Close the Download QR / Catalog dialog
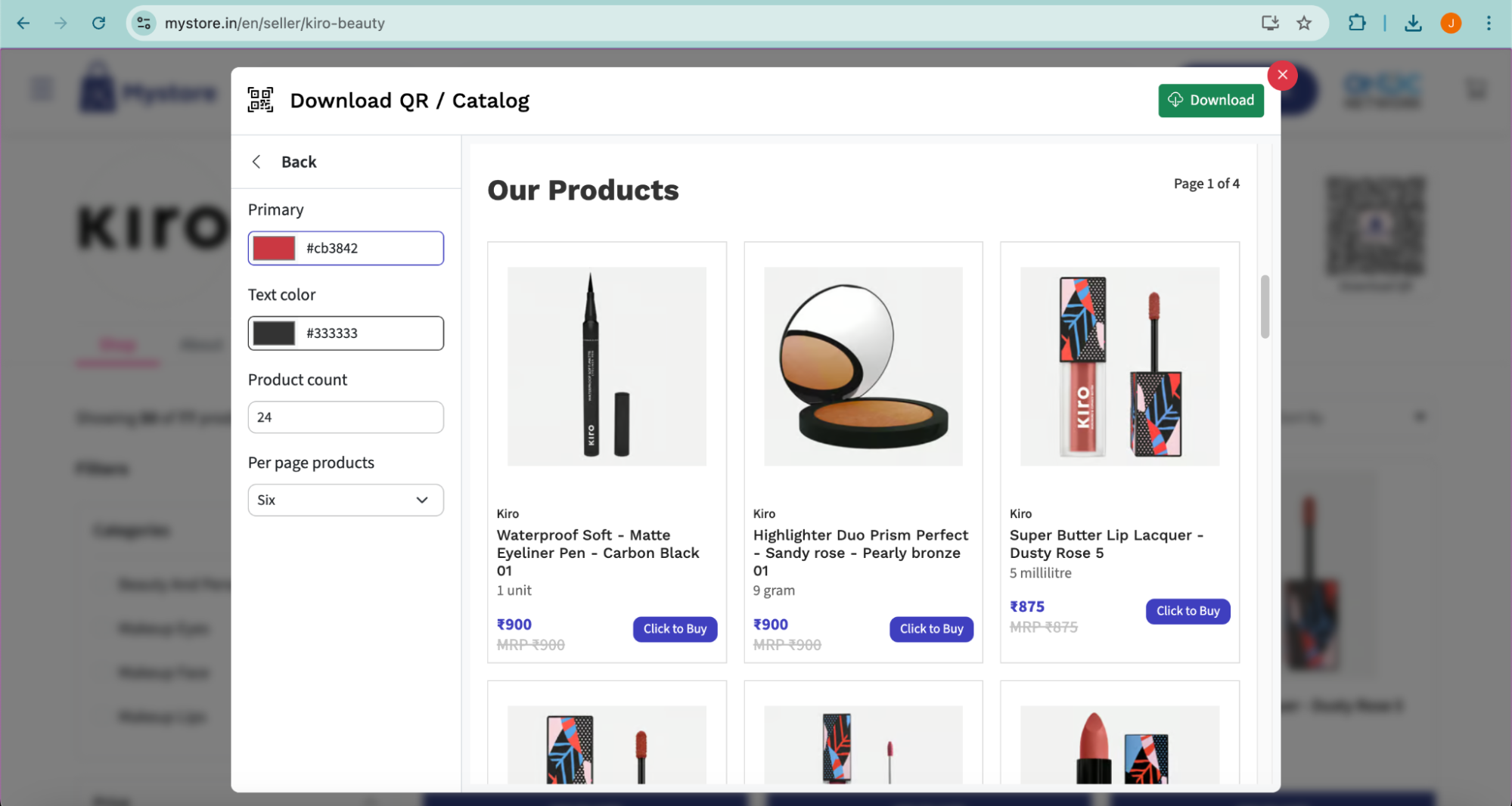 tap(1282, 75)
